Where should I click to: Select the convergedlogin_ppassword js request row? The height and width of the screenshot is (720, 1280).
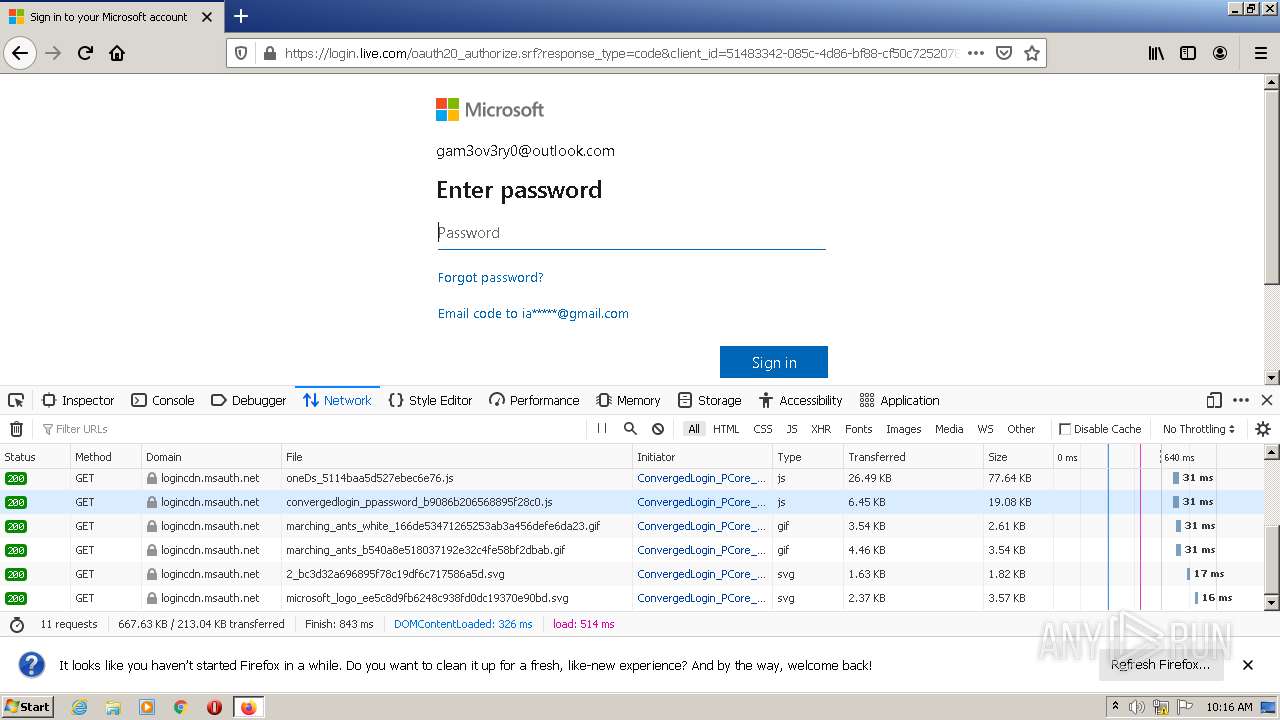(x=632, y=502)
